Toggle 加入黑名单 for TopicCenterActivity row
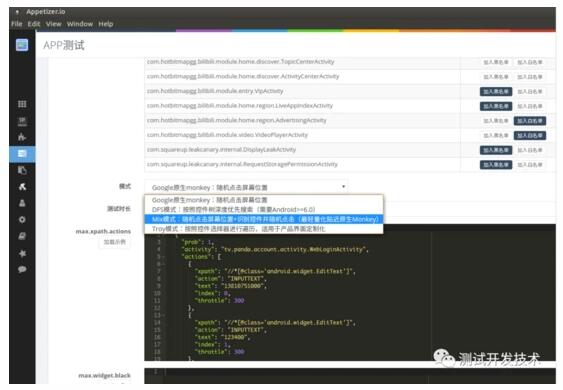The width and height of the screenshot is (563, 390). click(495, 62)
